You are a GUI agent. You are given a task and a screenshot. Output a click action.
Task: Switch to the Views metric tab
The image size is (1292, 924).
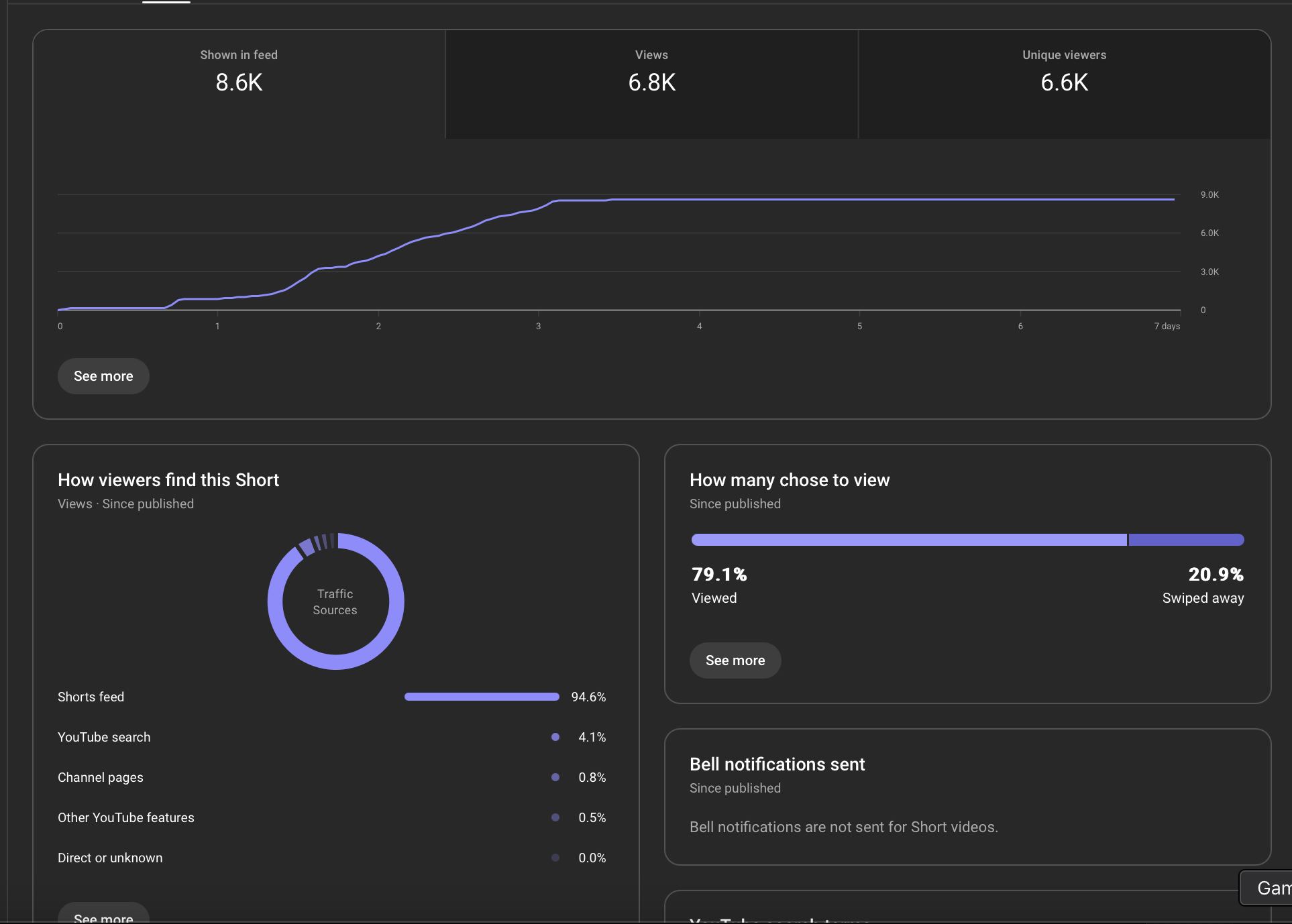click(x=651, y=84)
